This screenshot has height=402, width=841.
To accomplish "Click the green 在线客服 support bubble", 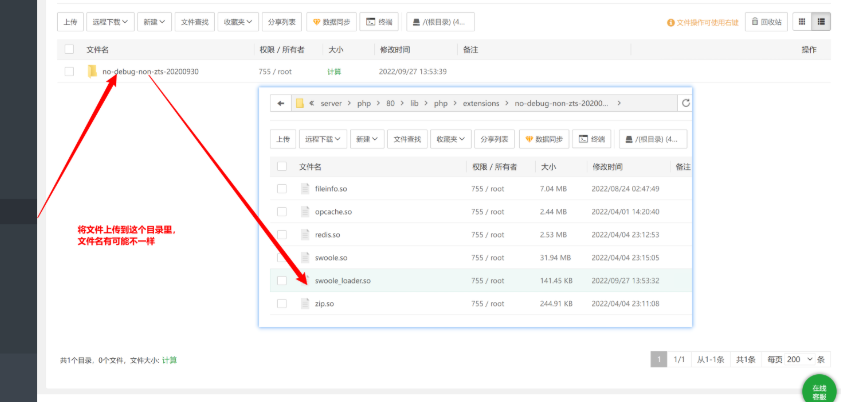I will (819, 392).
